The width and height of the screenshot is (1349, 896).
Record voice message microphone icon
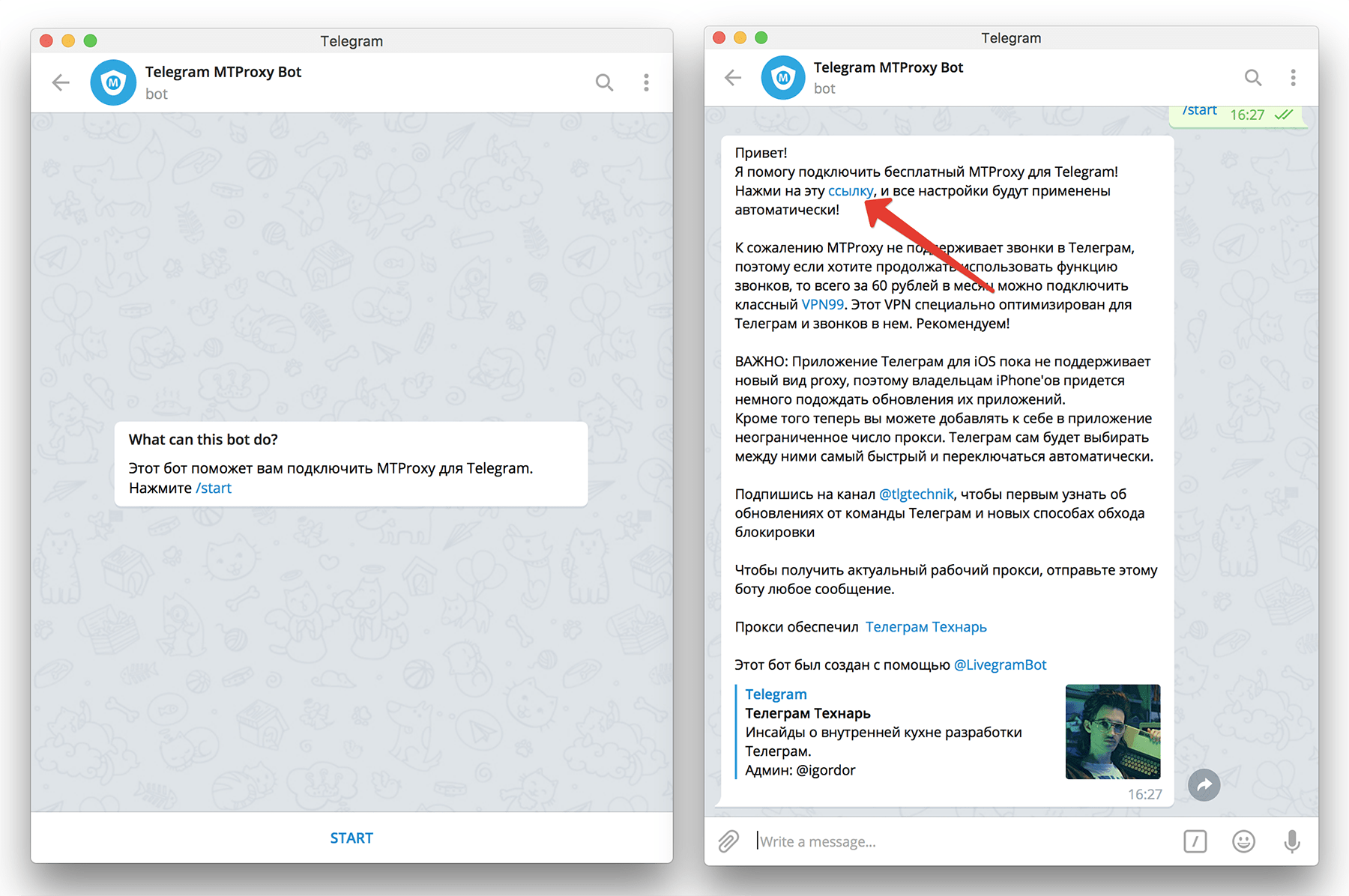(1292, 841)
